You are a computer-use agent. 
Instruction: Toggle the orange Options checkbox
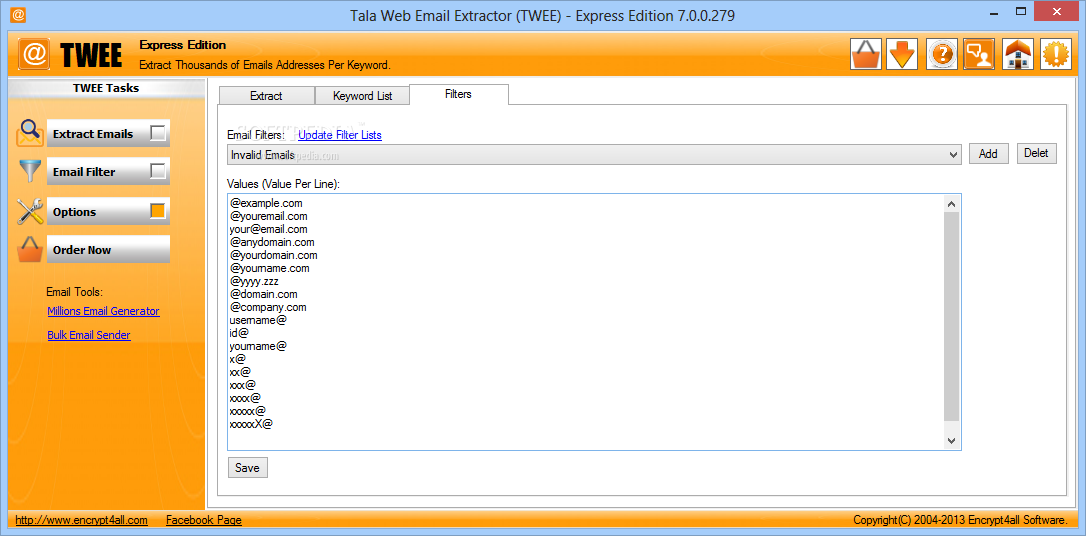pyautogui.click(x=158, y=211)
